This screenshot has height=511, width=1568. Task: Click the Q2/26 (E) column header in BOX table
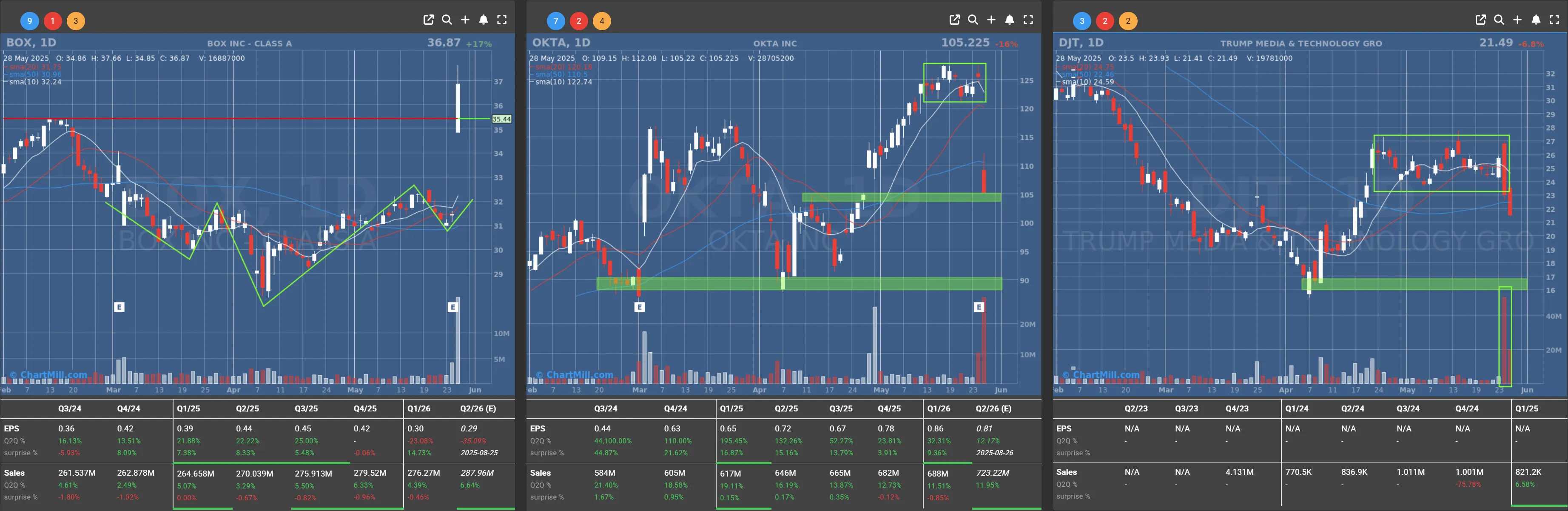478,409
